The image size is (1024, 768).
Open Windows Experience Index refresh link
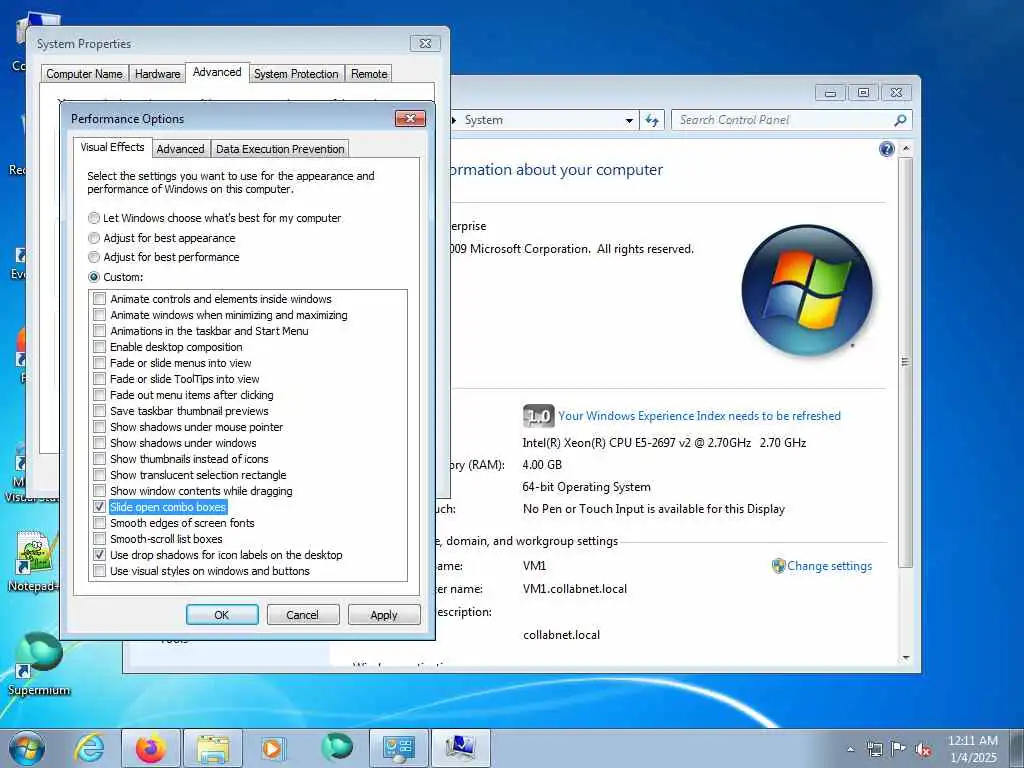pyautogui.click(x=699, y=416)
